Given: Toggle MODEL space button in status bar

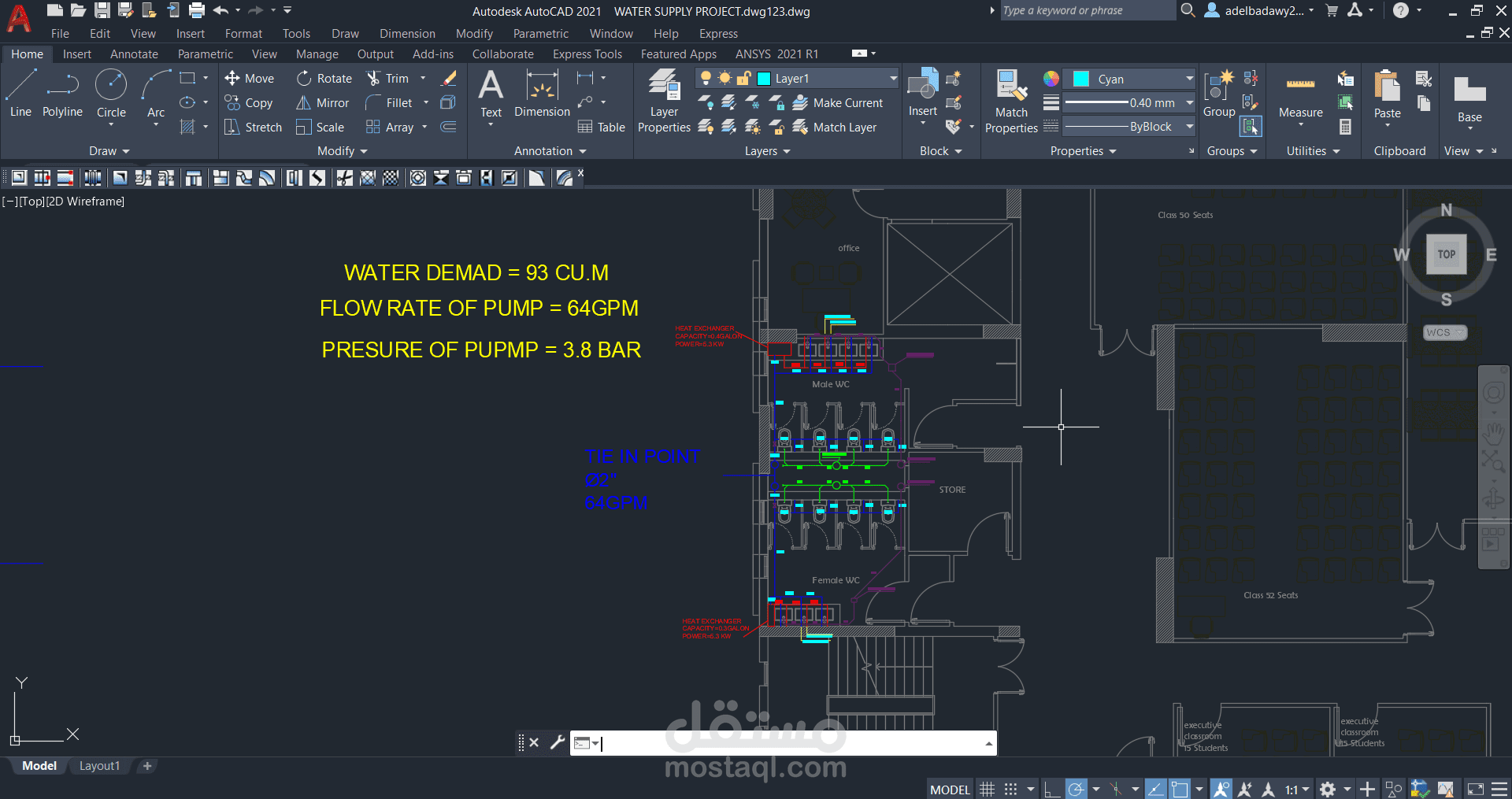Looking at the screenshot, I should [951, 790].
